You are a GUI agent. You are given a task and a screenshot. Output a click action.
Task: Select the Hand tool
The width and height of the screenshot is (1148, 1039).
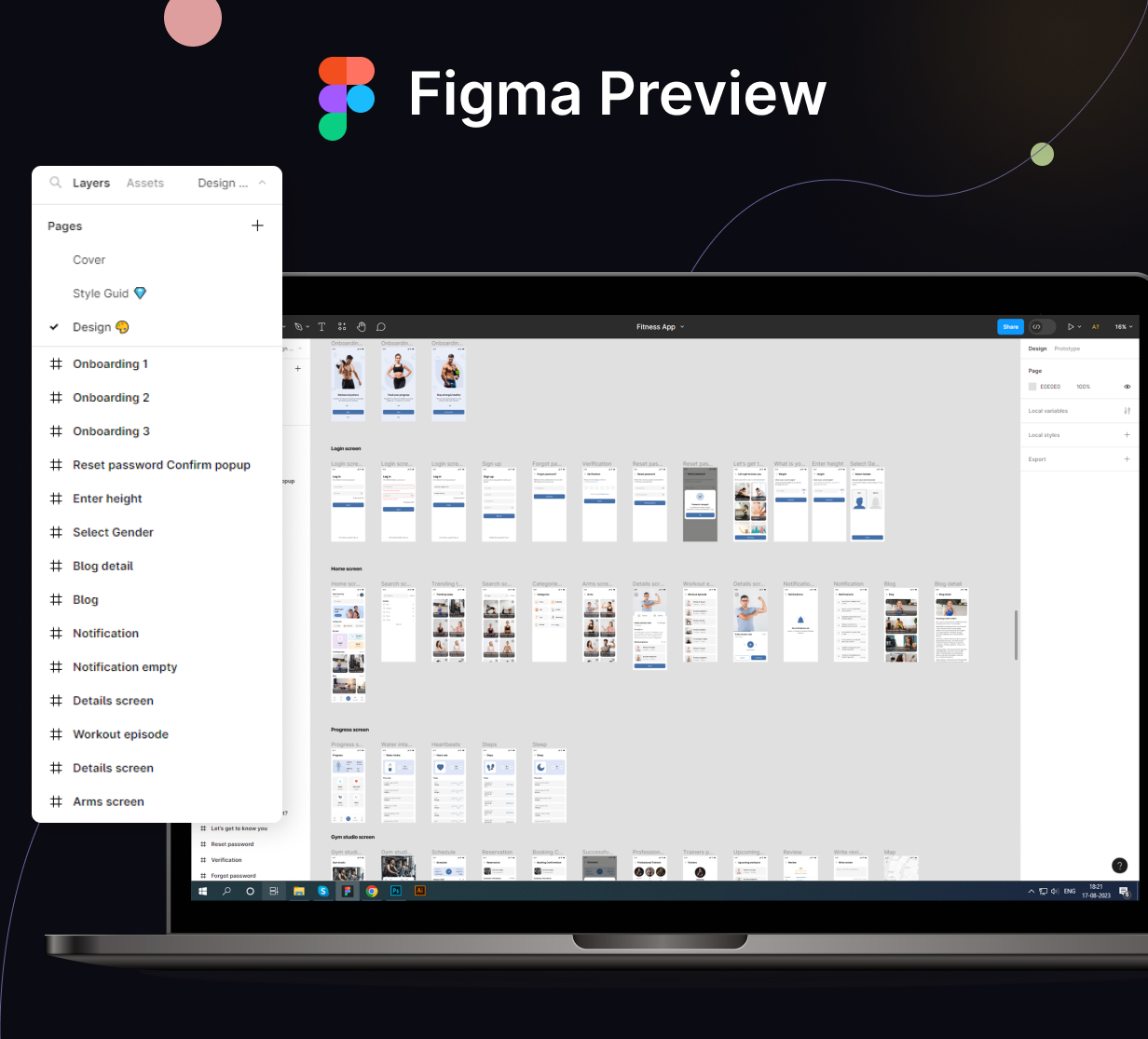(x=362, y=327)
